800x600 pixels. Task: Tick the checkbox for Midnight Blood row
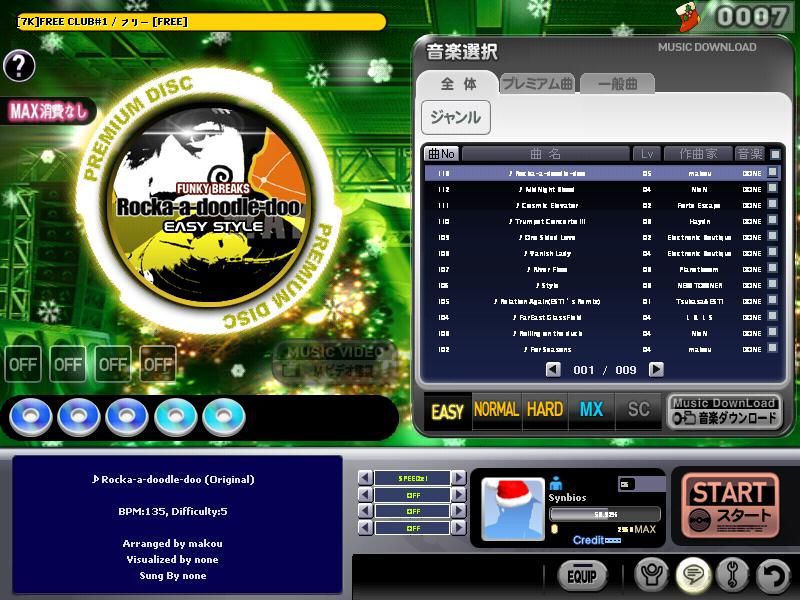[x=772, y=189]
